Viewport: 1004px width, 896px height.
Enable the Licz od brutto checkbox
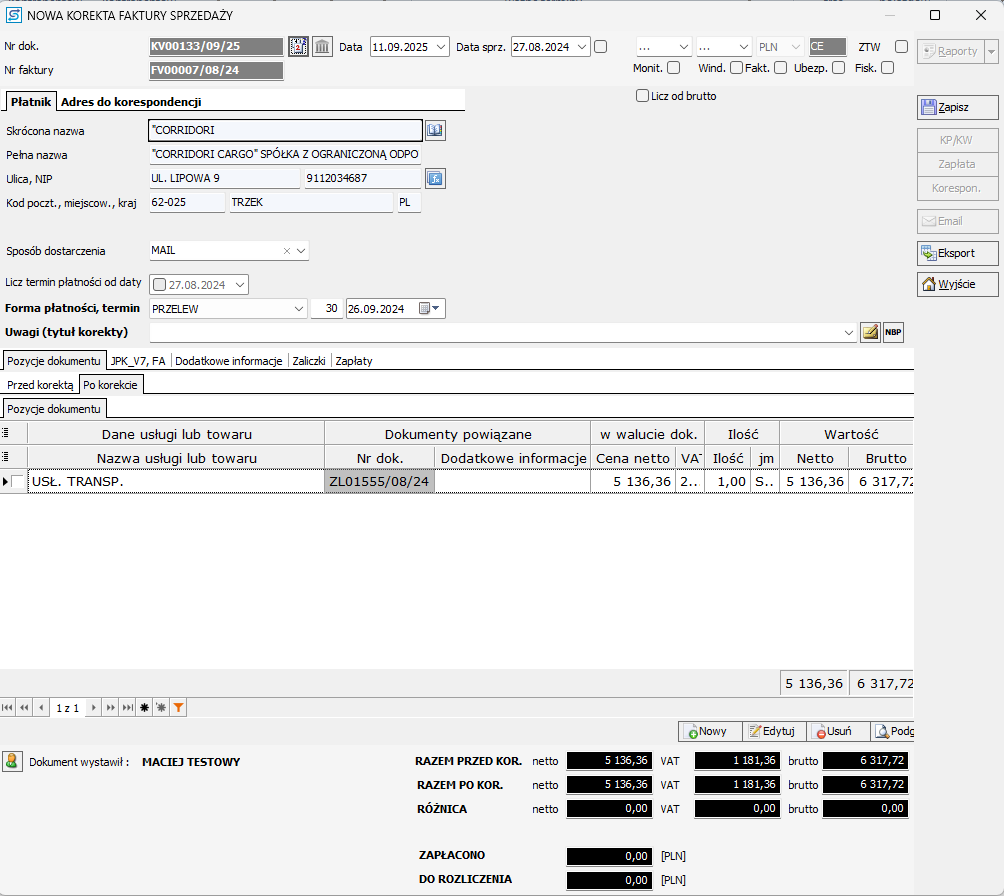click(643, 96)
